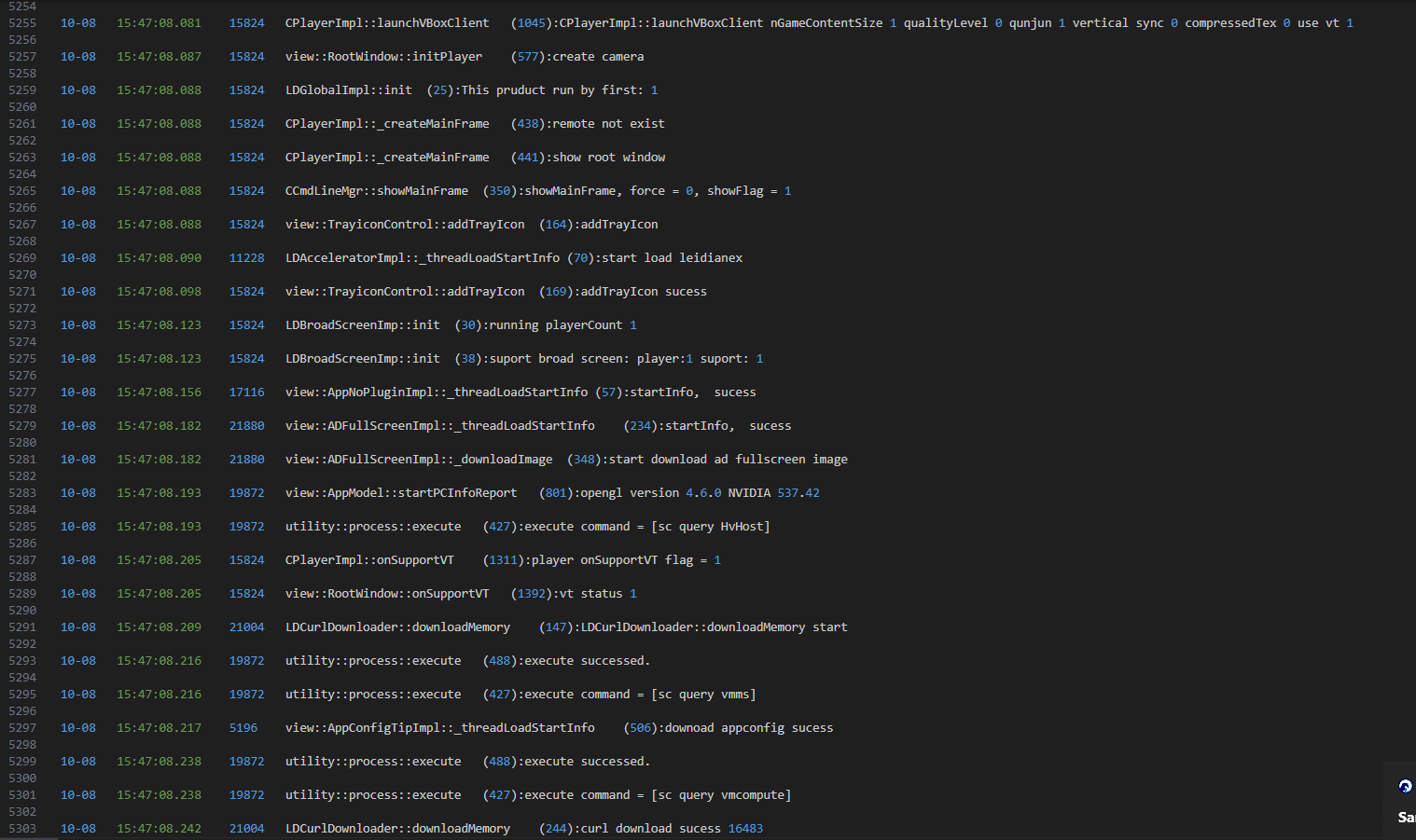Click "curl download sucess 16483" message

click(x=672, y=829)
